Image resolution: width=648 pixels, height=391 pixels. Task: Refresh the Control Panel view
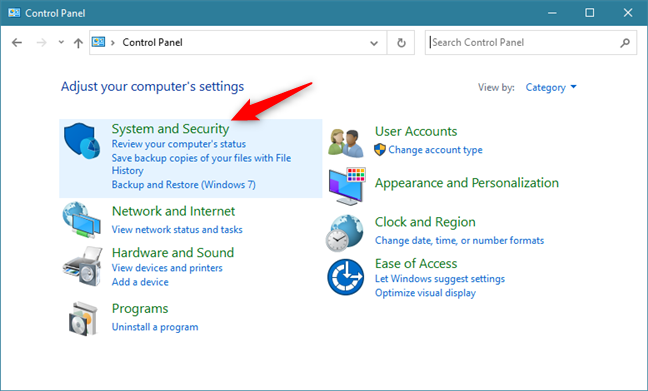pos(401,43)
